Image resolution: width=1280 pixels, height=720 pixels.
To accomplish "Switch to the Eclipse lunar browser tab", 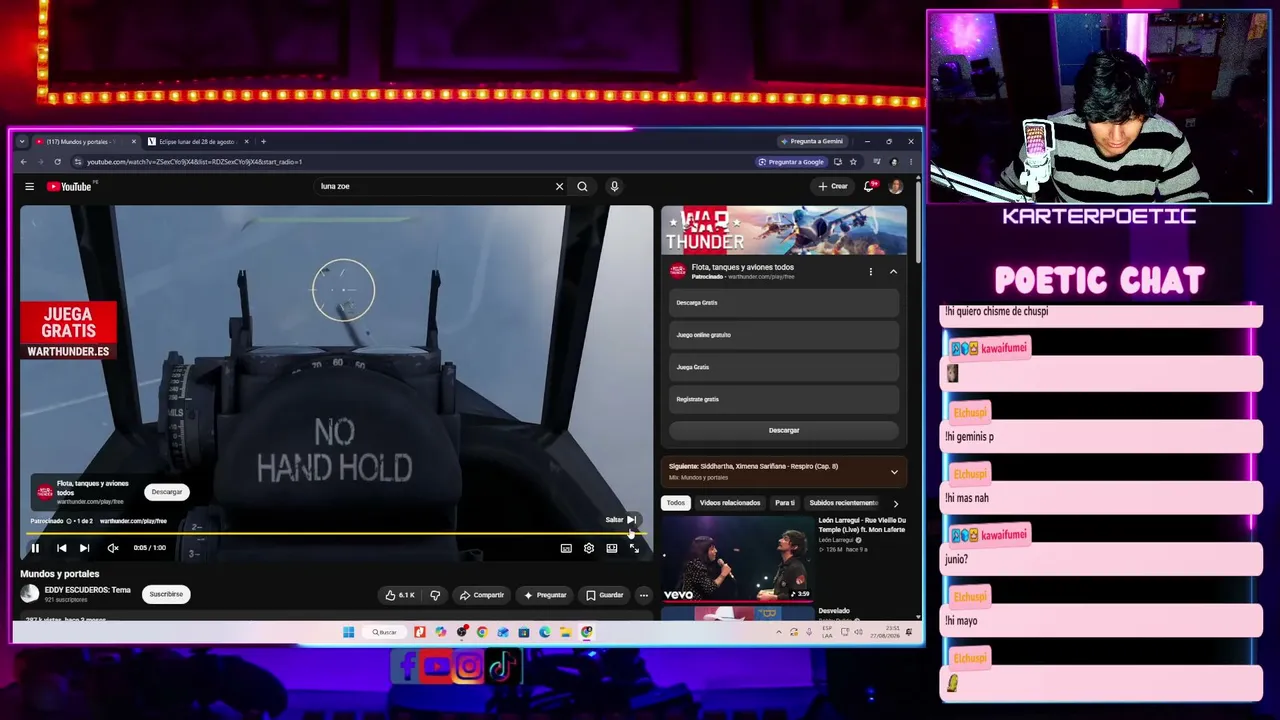I will pyautogui.click(x=197, y=142).
